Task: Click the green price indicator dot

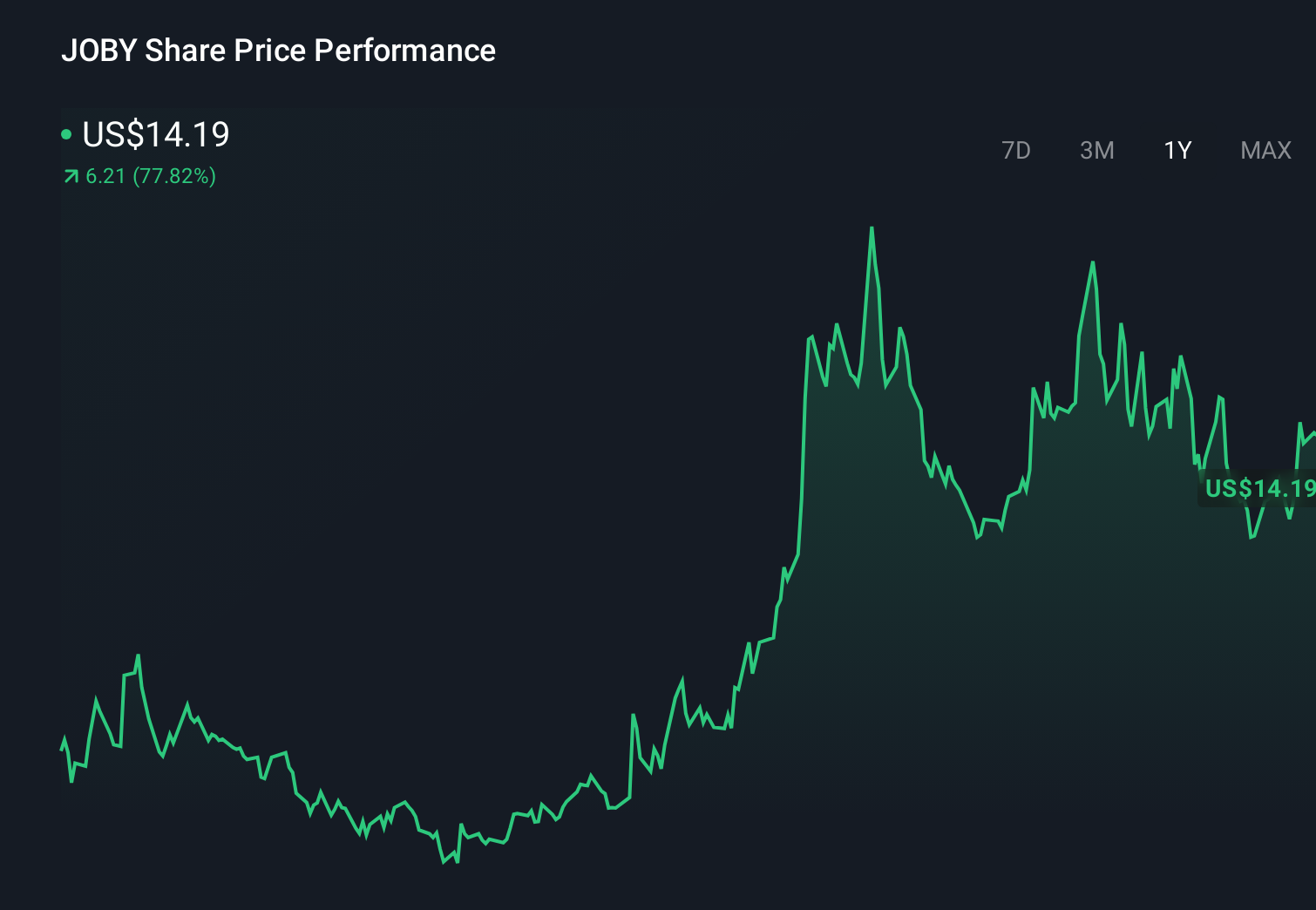Action: coord(67,134)
